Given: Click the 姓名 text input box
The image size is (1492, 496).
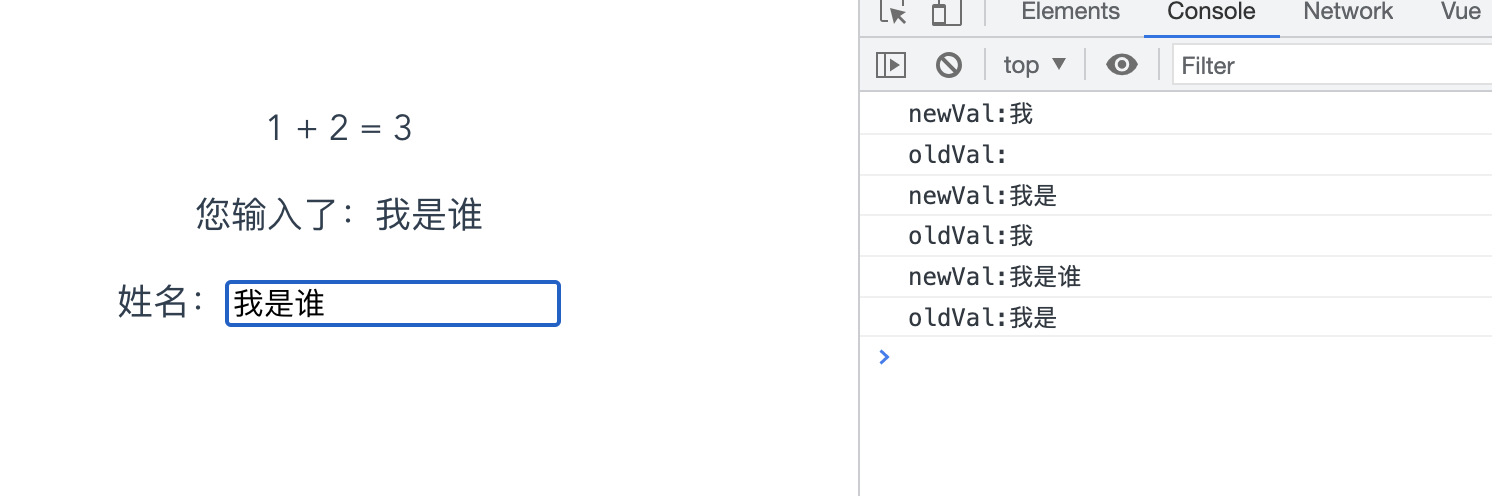Looking at the screenshot, I should pyautogui.click(x=393, y=303).
